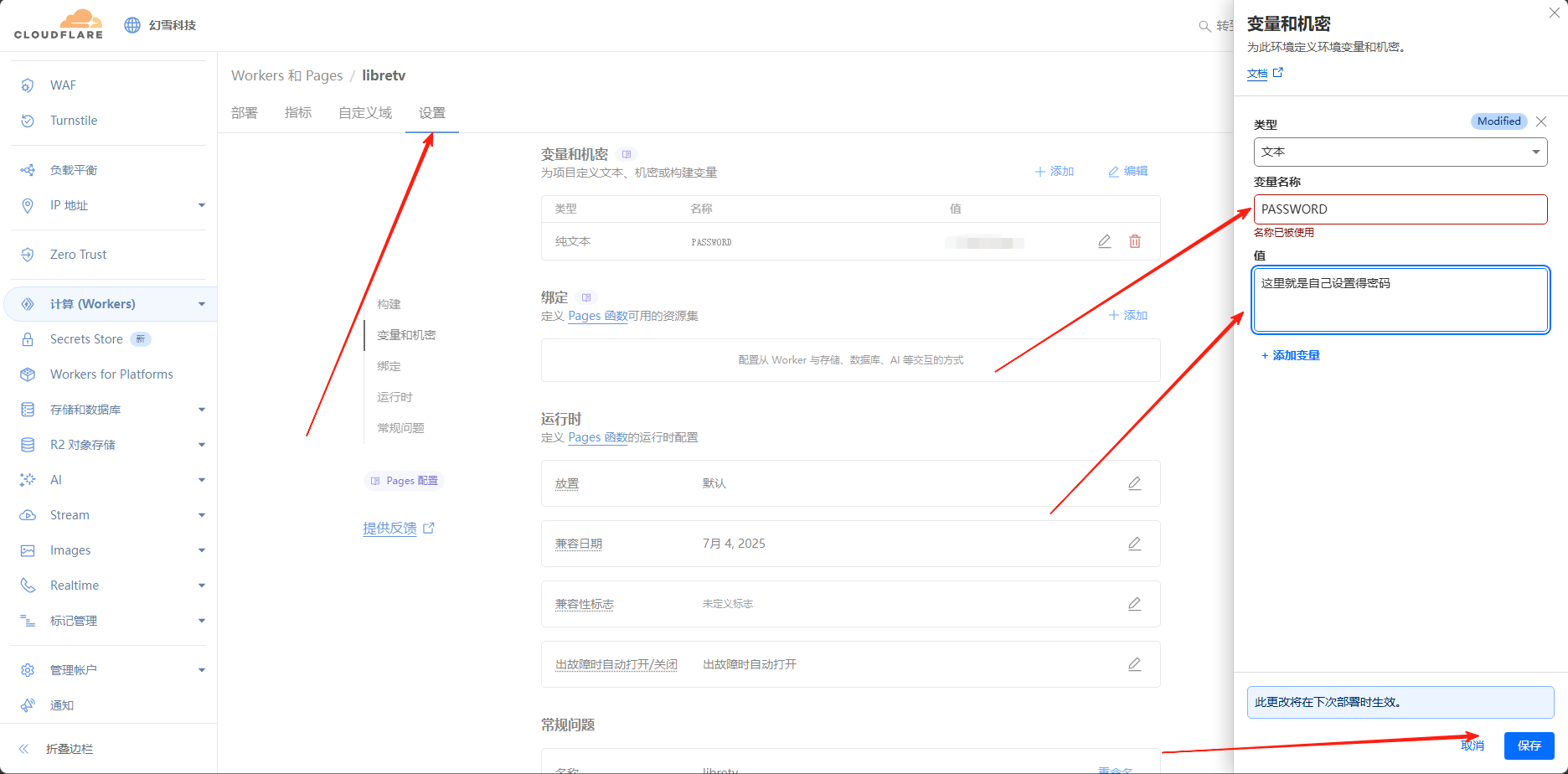
Task: Click the 值 textarea
Action: pyautogui.click(x=1400, y=300)
